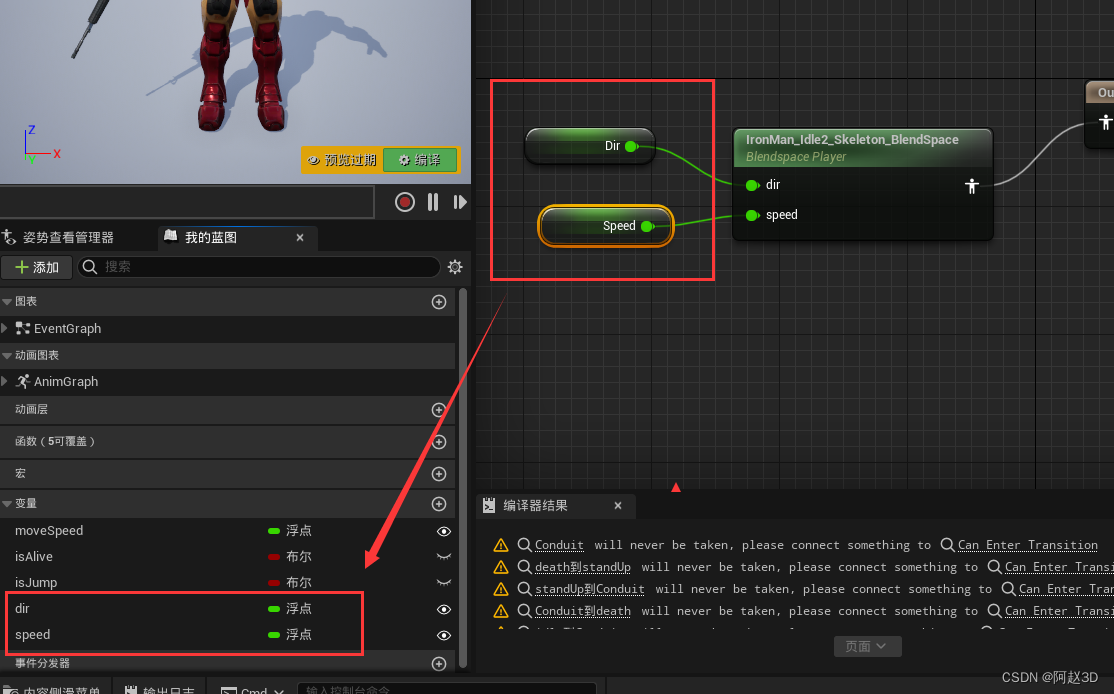The image size is (1114, 694).
Task: Click the blendspace speed input pin
Action: pyautogui.click(x=752, y=215)
